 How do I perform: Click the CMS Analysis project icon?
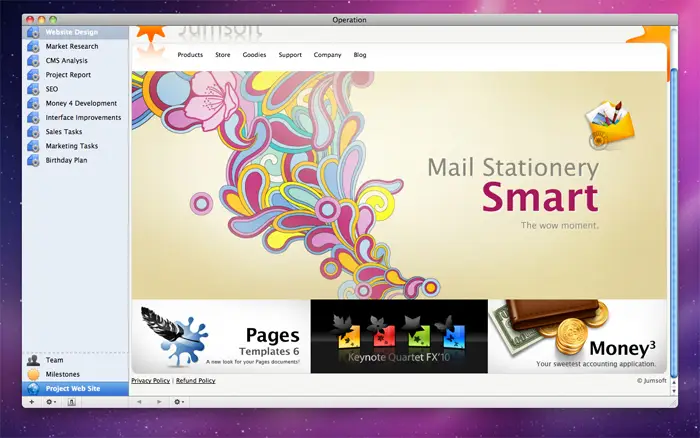click(33, 61)
